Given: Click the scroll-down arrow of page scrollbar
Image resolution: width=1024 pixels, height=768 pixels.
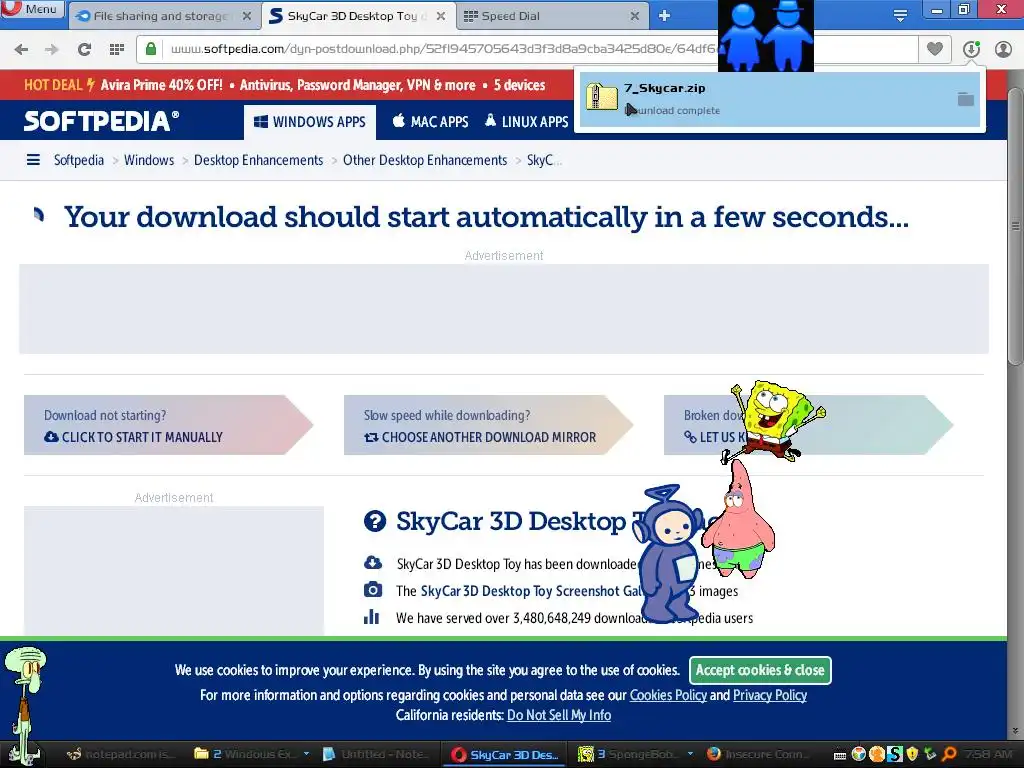Looking at the screenshot, I should (x=1015, y=731).
